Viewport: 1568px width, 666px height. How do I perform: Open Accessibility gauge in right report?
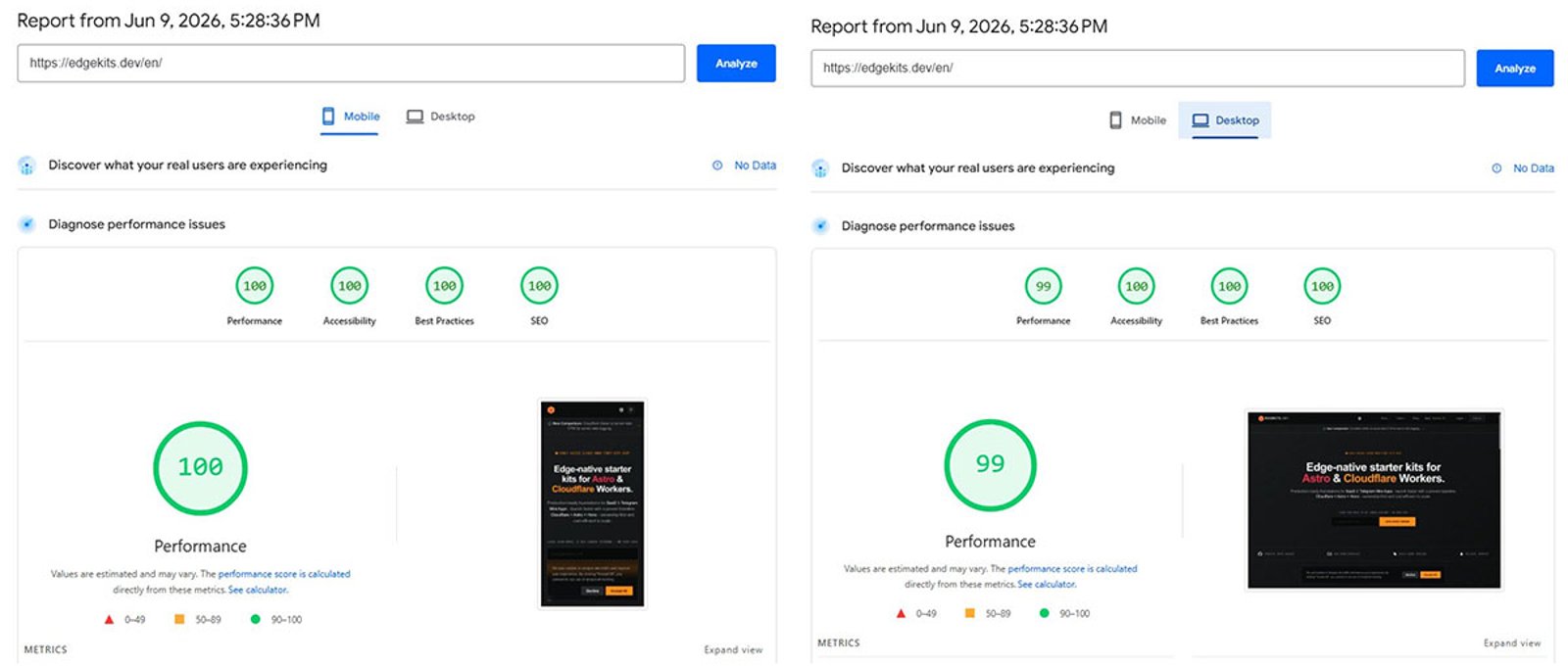click(x=1137, y=287)
